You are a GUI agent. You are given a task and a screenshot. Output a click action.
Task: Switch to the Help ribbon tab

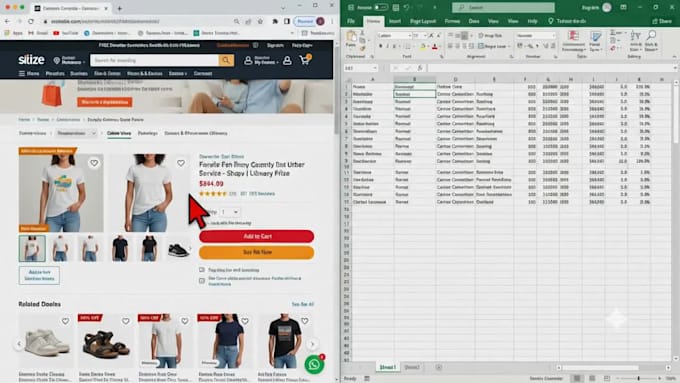[532, 21]
